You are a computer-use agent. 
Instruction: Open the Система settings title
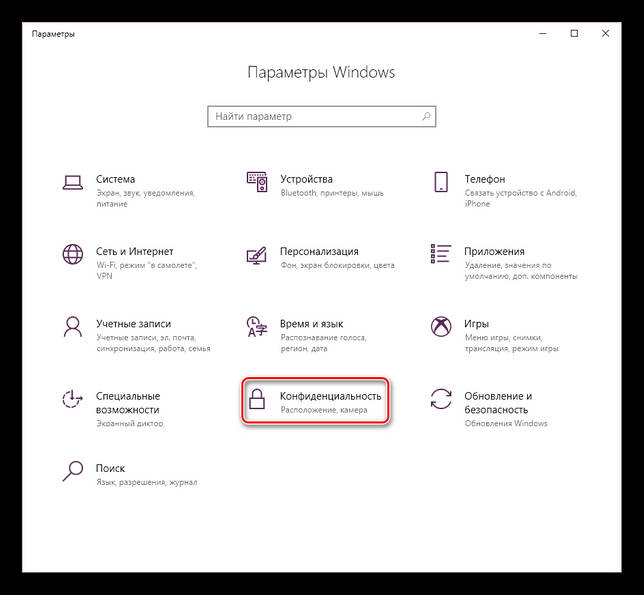coord(115,179)
